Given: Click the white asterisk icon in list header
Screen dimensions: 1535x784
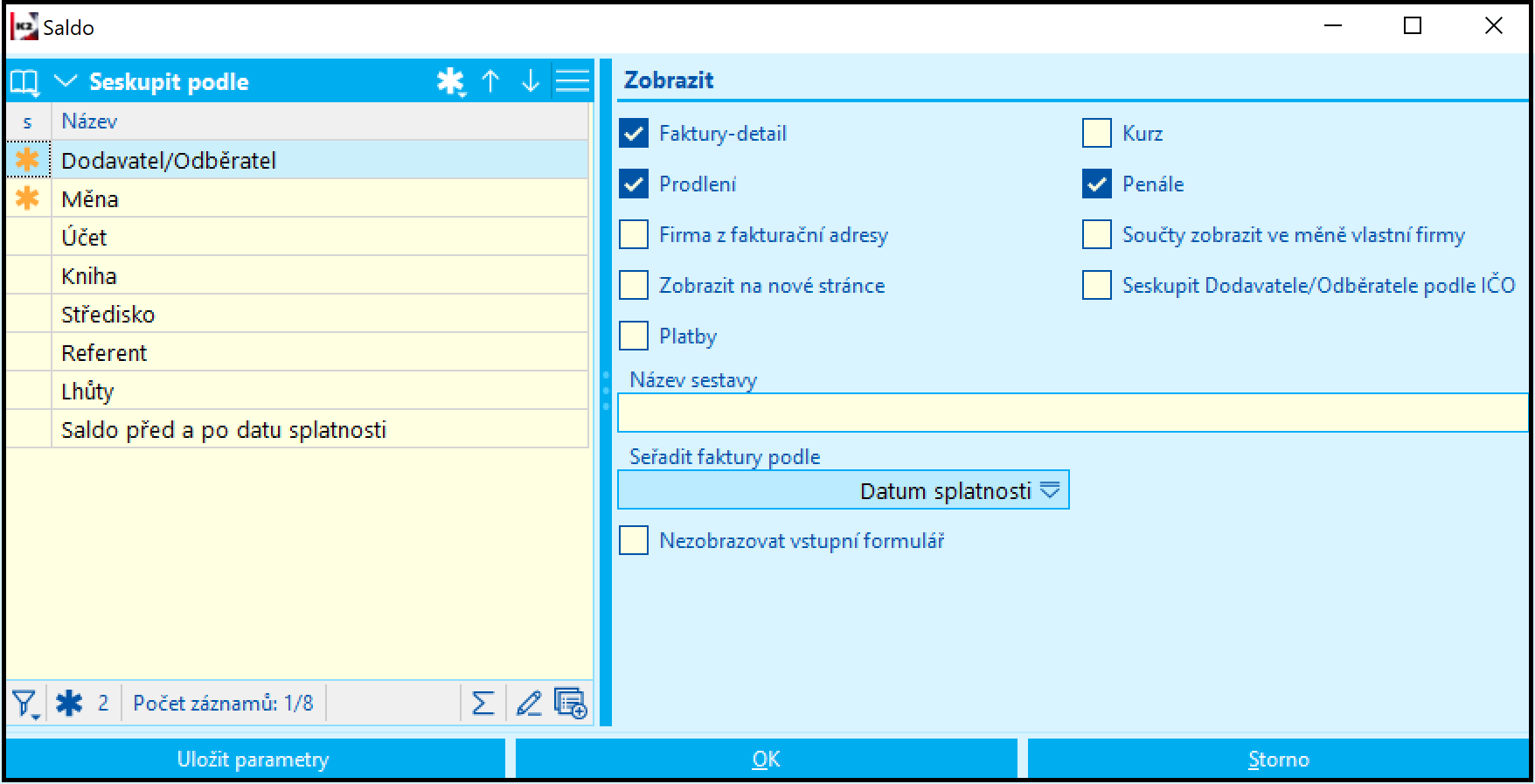Looking at the screenshot, I should tap(451, 81).
